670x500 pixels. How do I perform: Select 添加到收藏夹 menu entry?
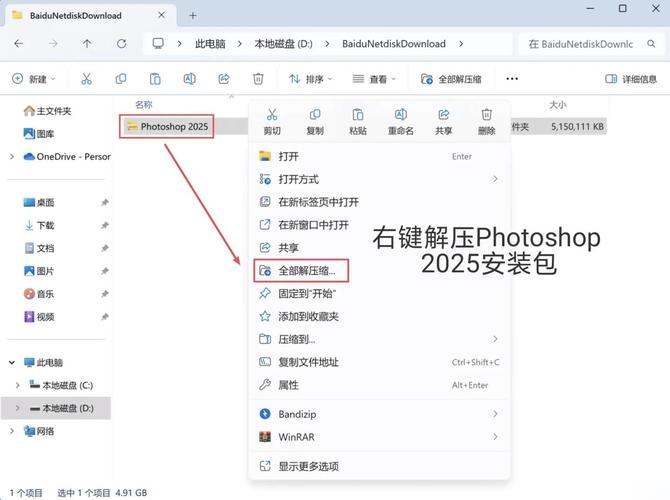(x=379, y=316)
